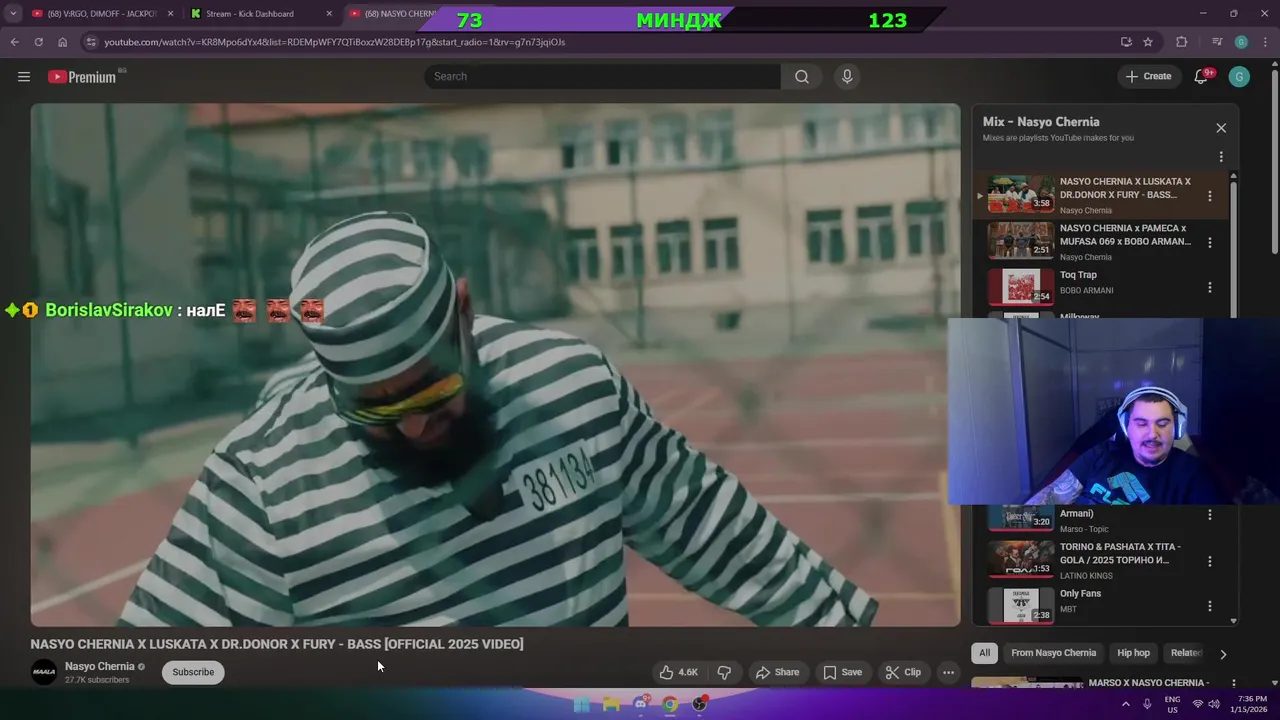
Task: Open options for Toq Trap playlist entry
Action: [1210, 288]
